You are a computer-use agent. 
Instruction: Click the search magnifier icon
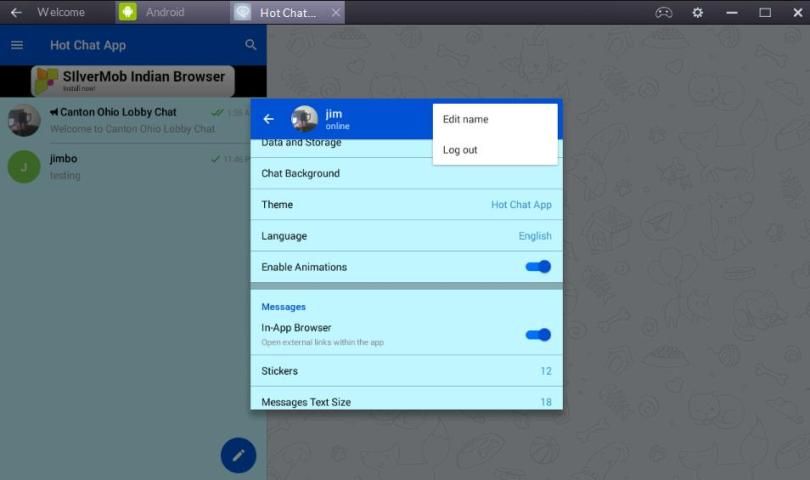[x=251, y=45]
